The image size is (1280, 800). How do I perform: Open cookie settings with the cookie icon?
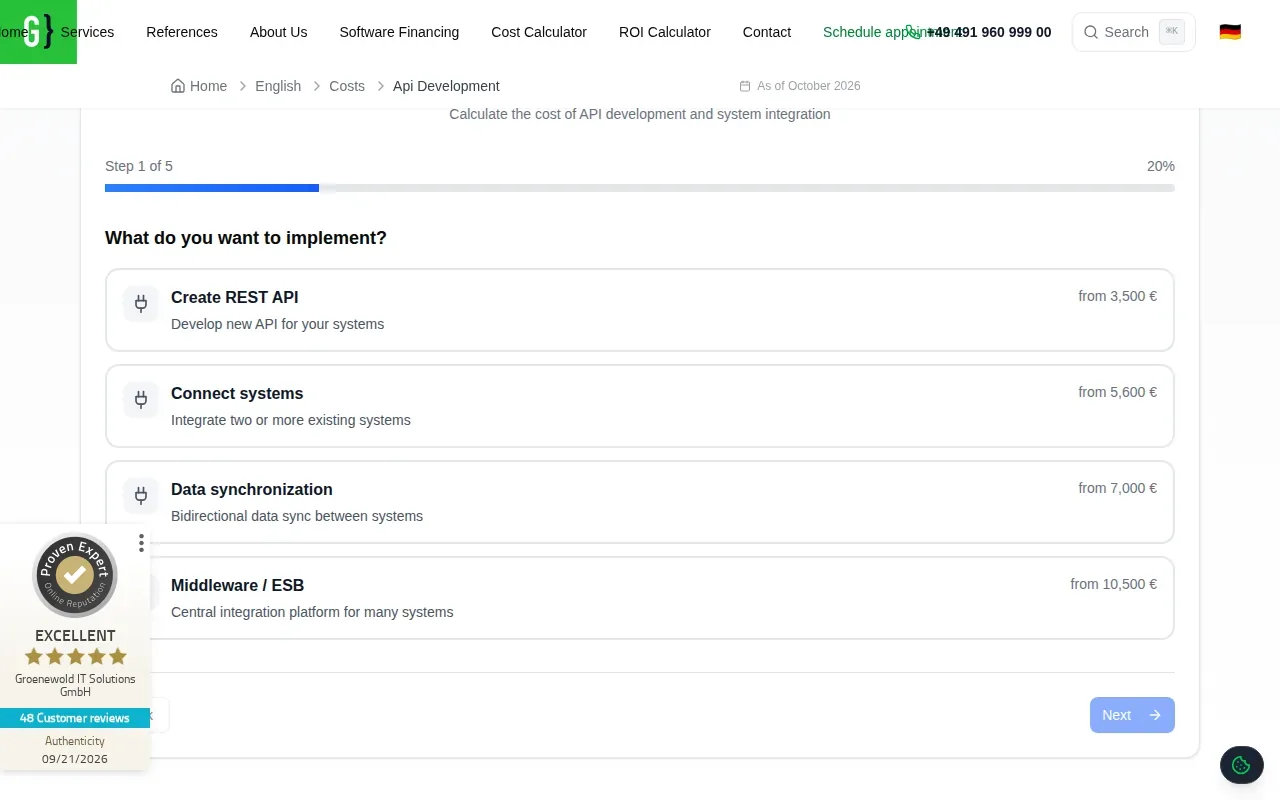[x=1241, y=765]
